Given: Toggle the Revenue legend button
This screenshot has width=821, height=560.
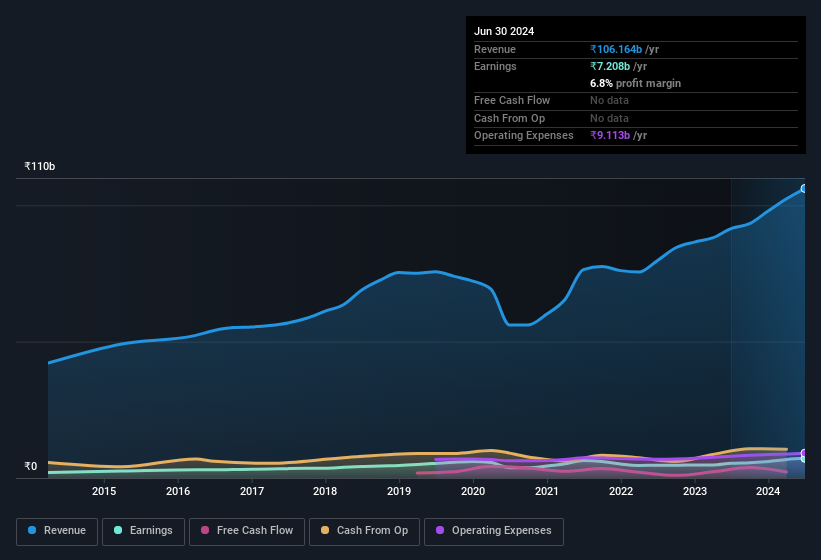Looking at the screenshot, I should tap(57, 531).
